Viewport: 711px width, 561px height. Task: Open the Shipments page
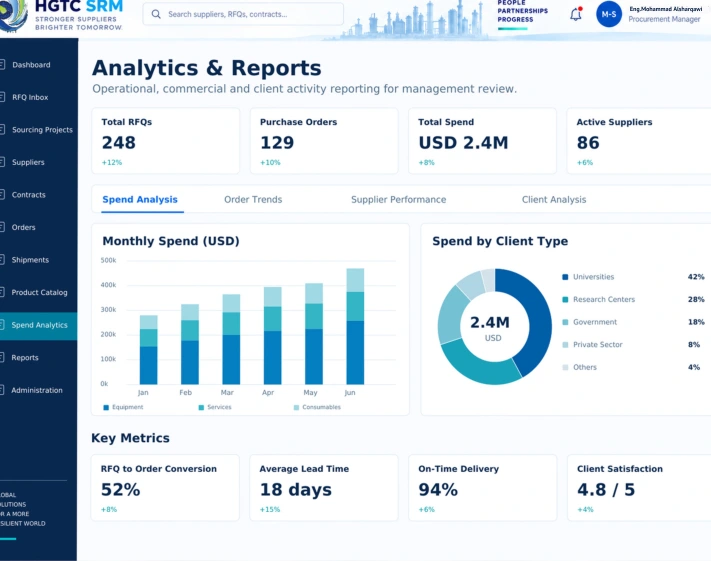(39, 260)
